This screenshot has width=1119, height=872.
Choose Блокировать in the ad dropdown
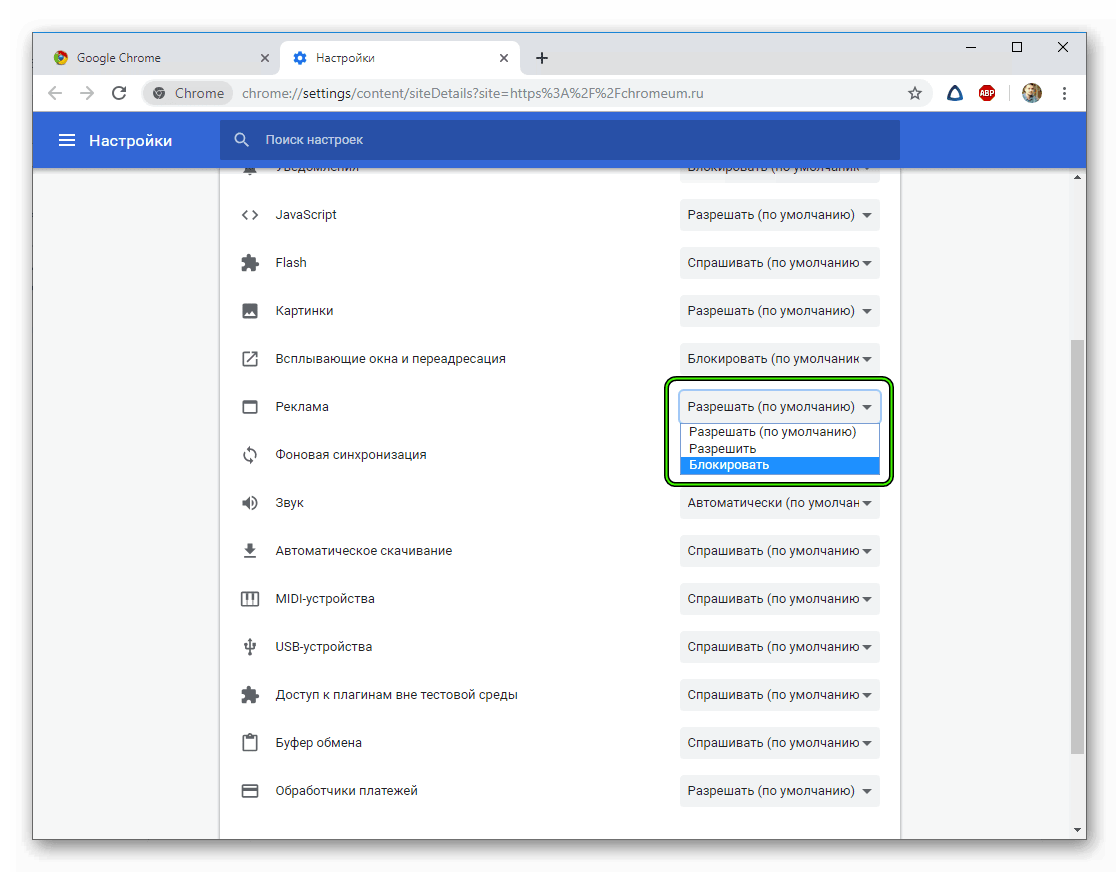pyautogui.click(x=779, y=465)
